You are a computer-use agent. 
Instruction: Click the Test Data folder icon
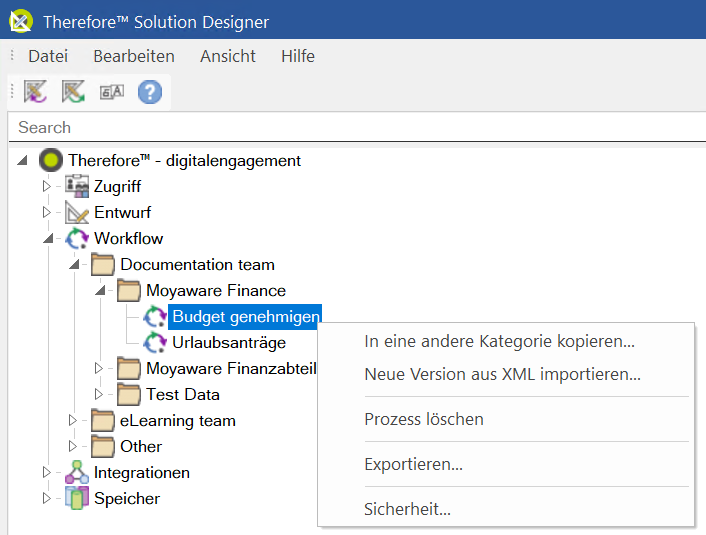129,394
